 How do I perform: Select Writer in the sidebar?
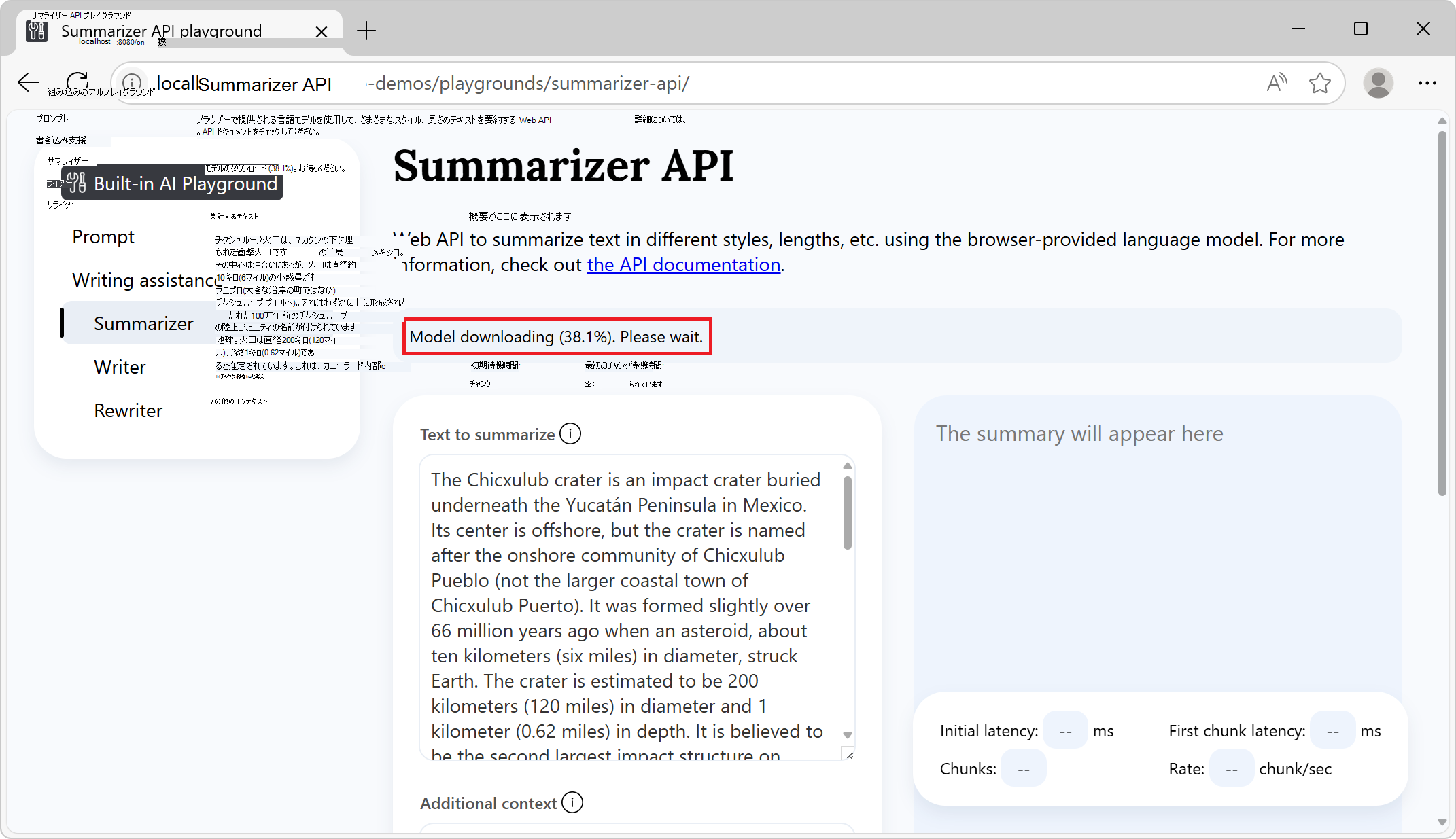120,367
